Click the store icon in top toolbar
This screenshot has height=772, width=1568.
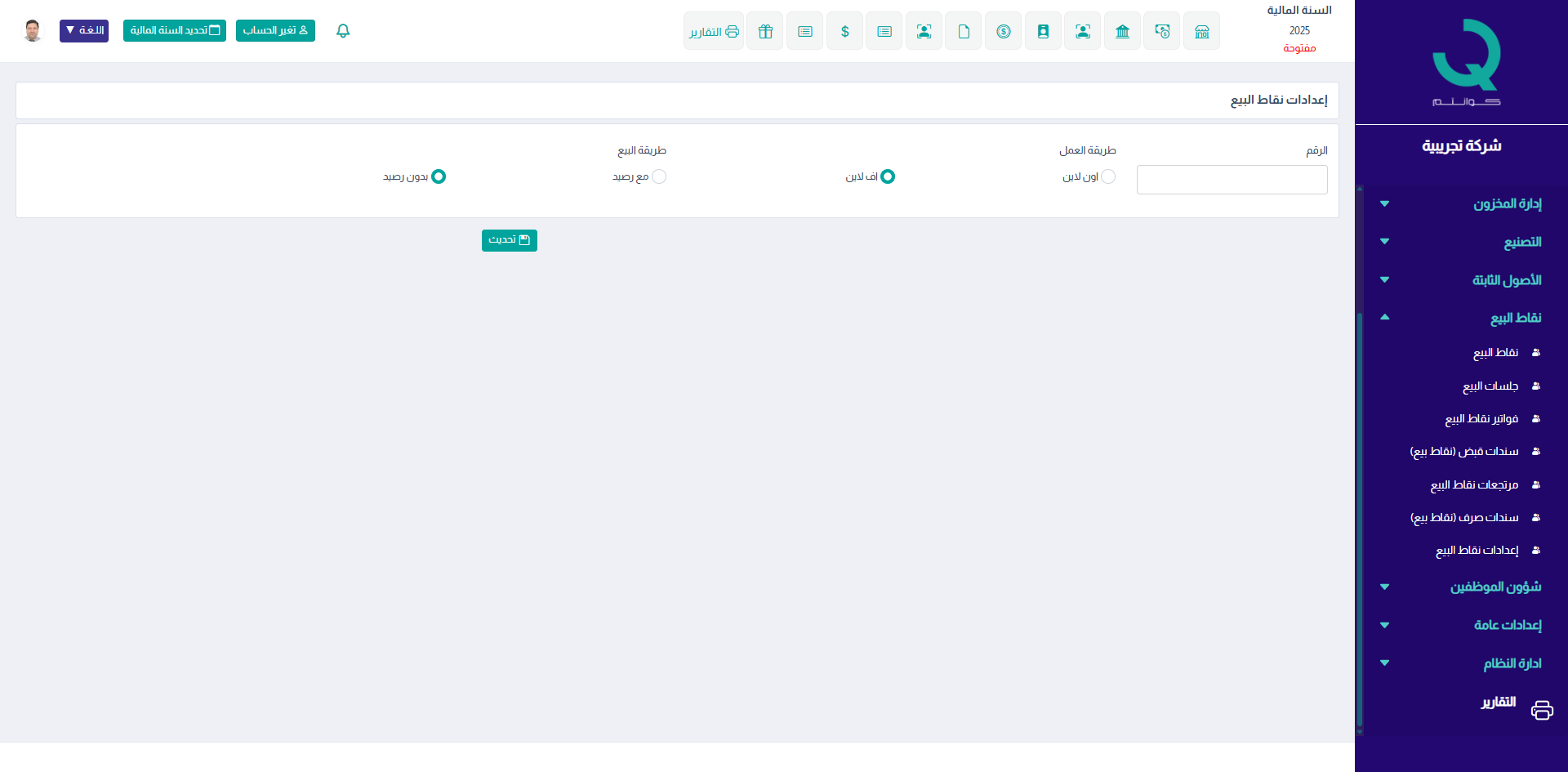click(x=1201, y=31)
